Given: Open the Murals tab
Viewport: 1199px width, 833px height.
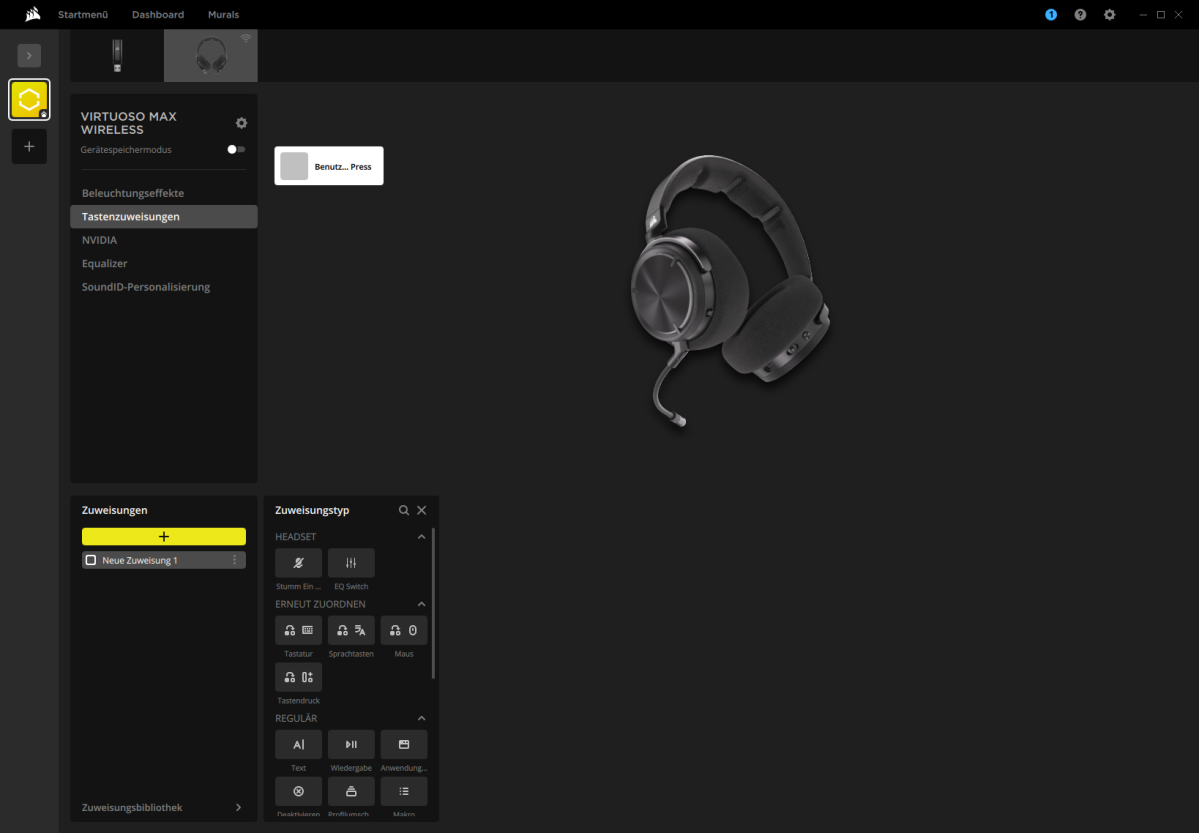Looking at the screenshot, I should click(x=223, y=15).
